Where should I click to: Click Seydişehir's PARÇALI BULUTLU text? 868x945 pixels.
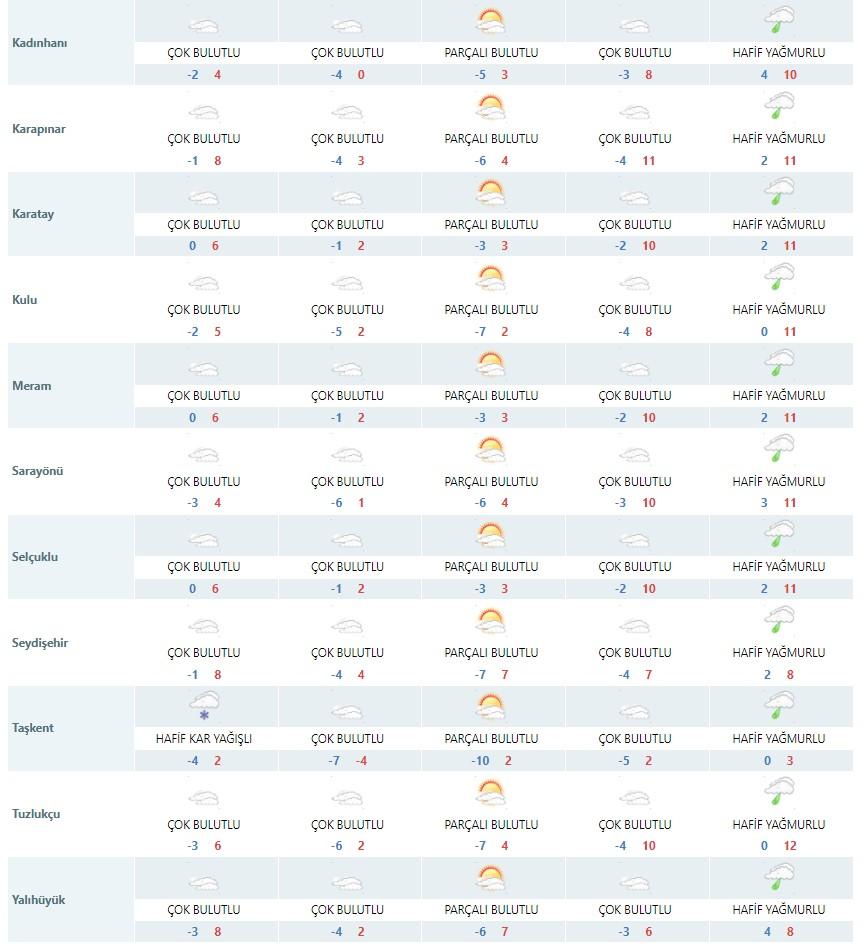pos(491,653)
